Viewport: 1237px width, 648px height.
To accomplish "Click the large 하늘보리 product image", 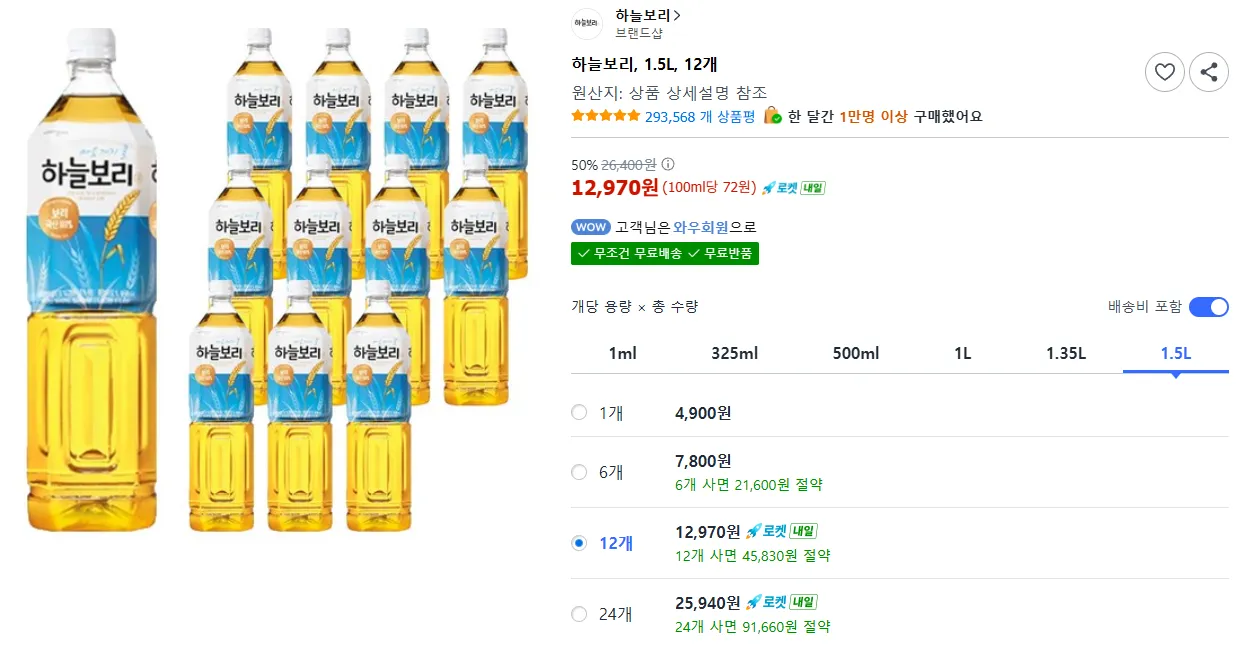I will 90,280.
